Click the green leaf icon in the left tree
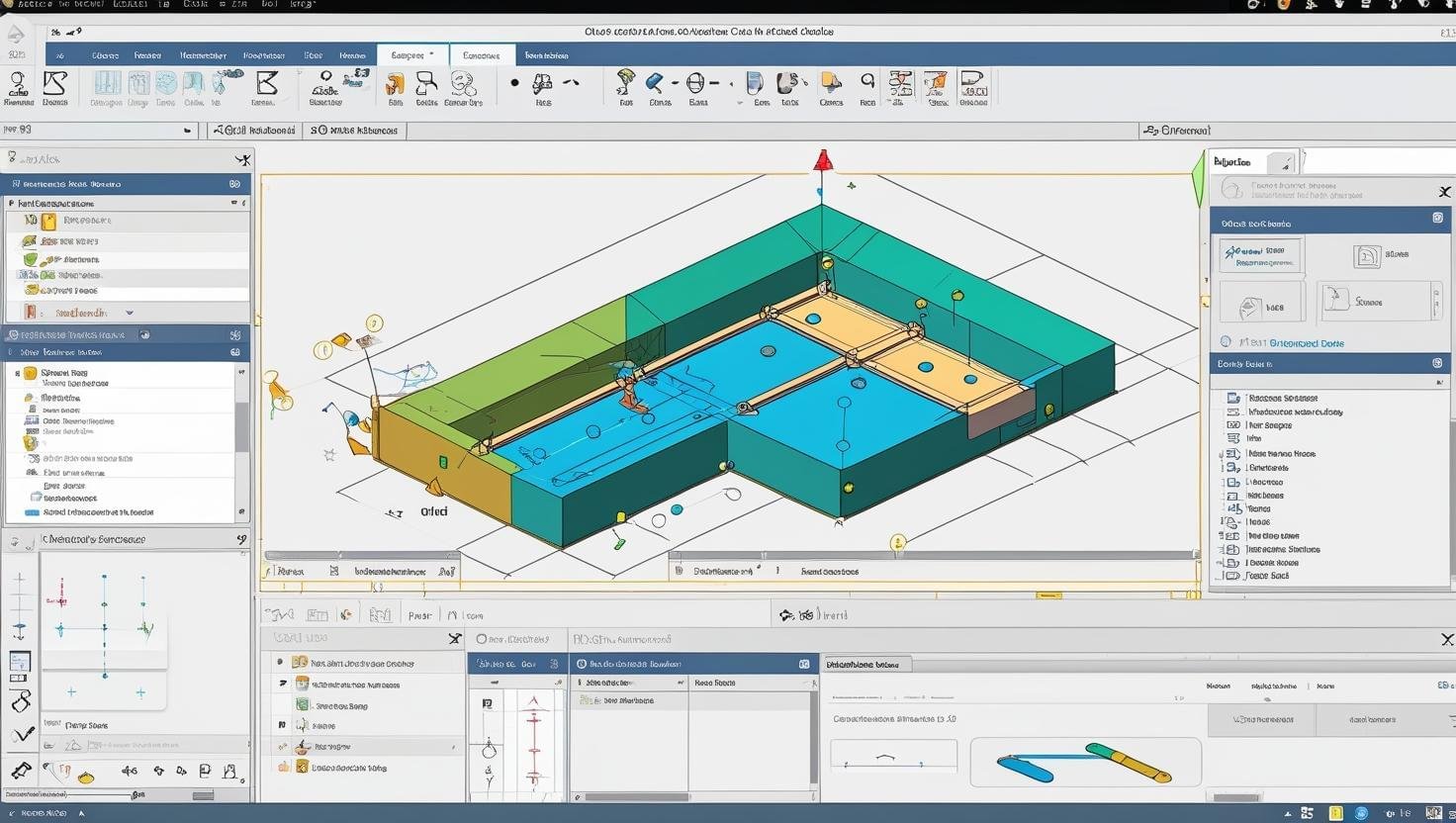Viewport: 1456px width, 823px height. 31,259
